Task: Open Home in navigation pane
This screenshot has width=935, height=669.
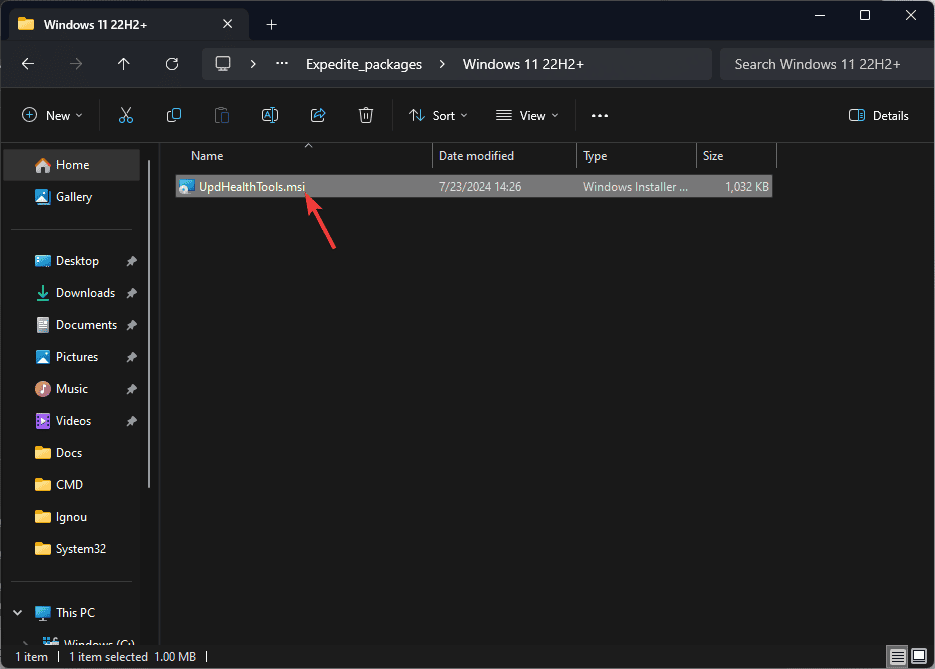Action: click(72, 165)
